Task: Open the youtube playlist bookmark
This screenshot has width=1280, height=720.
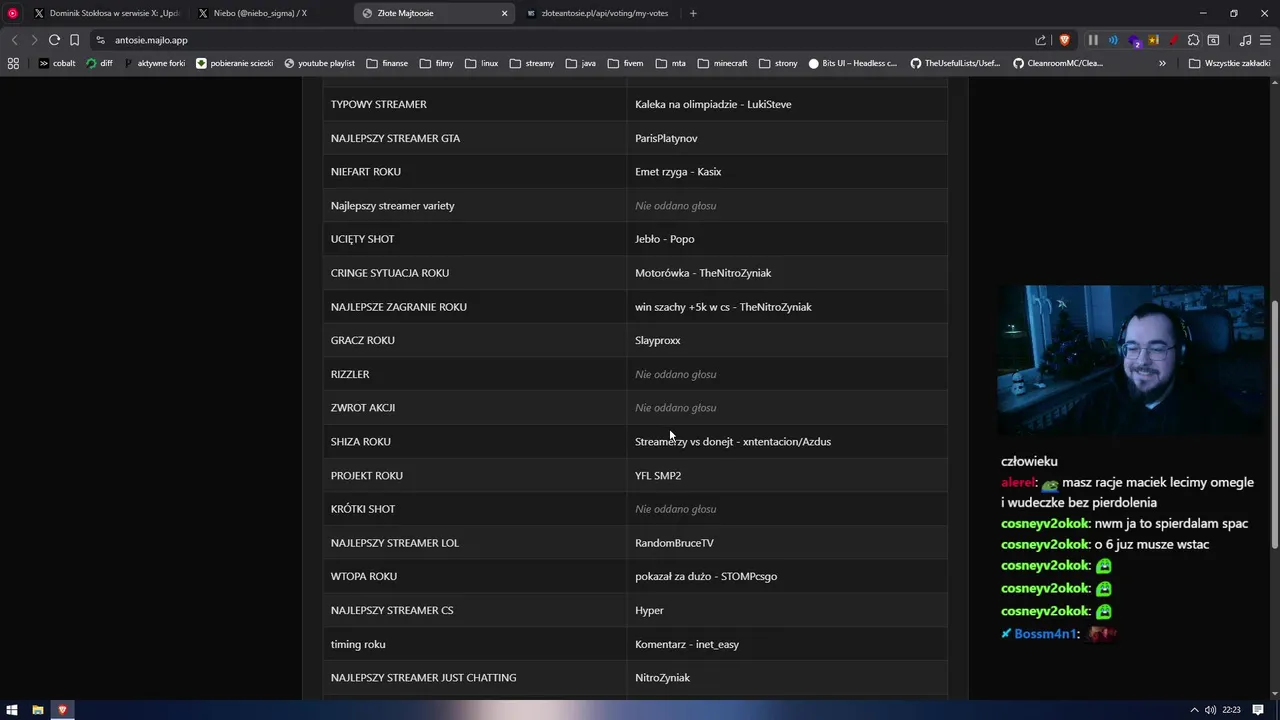Action: click(x=319, y=63)
